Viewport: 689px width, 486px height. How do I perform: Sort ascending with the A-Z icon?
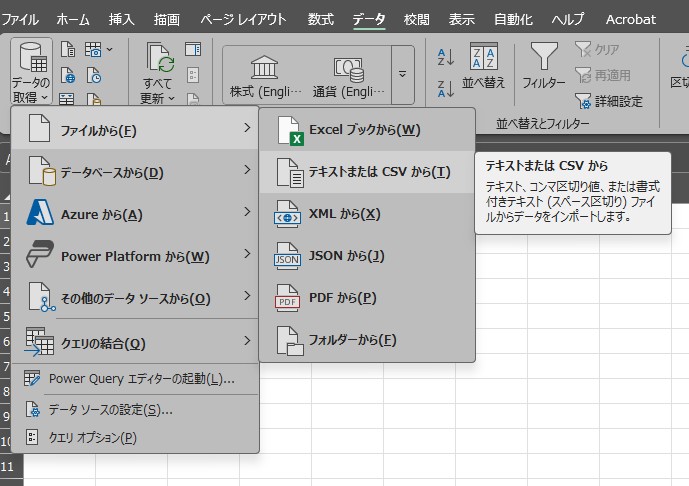tap(446, 57)
